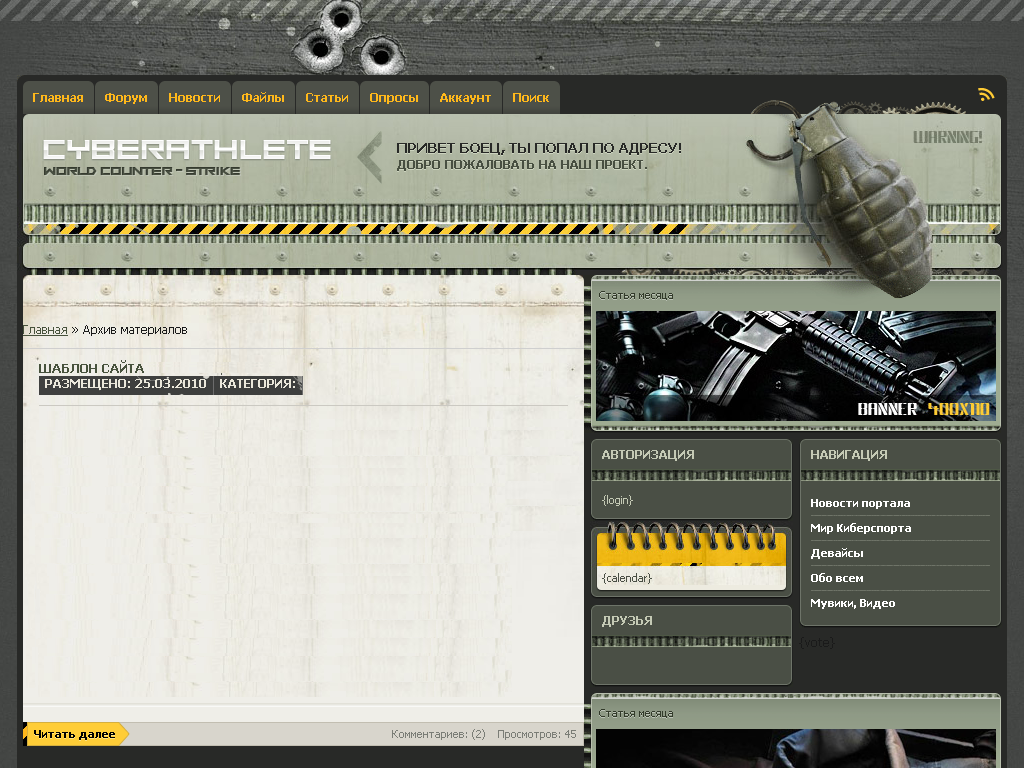Open the Поиск tab
Image resolution: width=1024 pixels, height=768 pixels.
click(530, 98)
